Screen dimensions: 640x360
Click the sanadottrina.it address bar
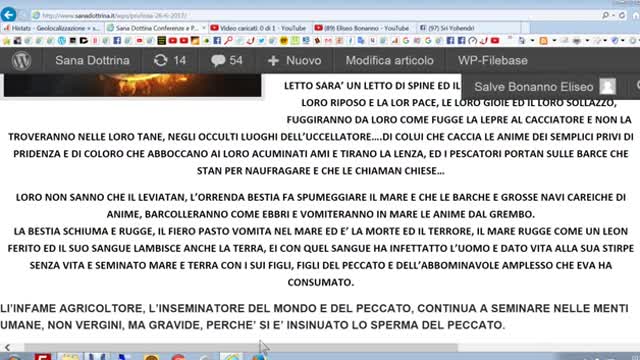pyautogui.click(x=314, y=15)
